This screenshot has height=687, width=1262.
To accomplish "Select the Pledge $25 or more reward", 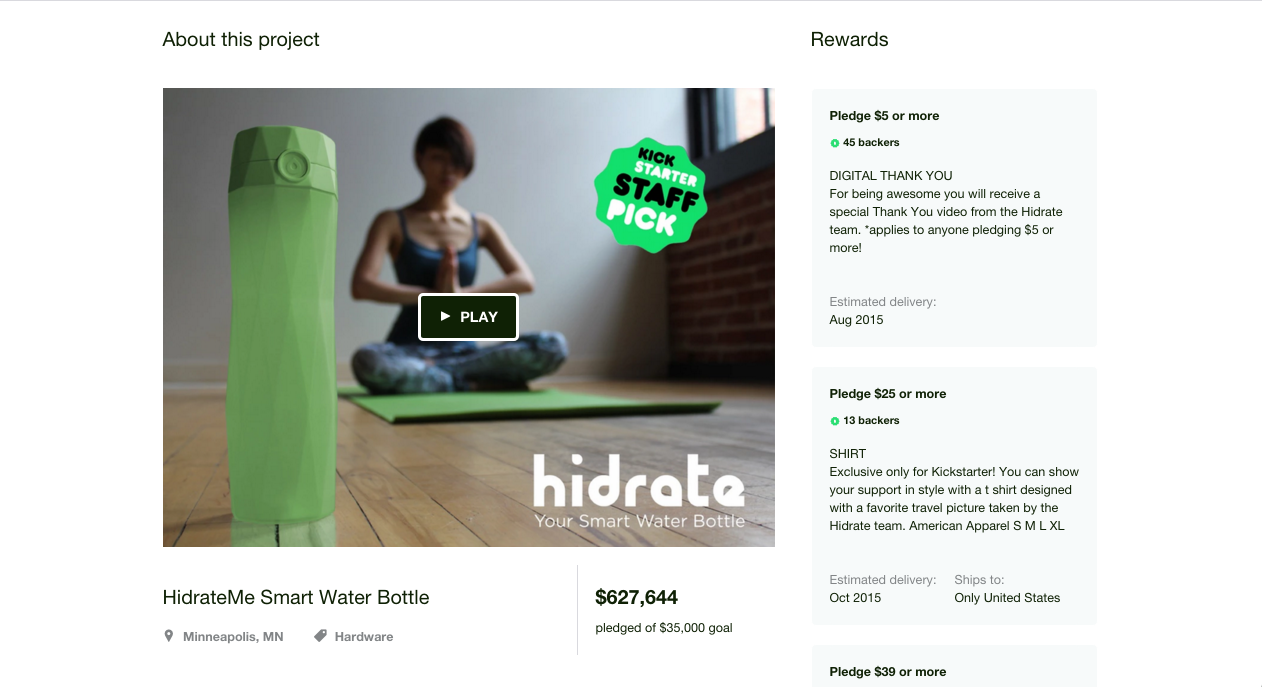I will [954, 496].
